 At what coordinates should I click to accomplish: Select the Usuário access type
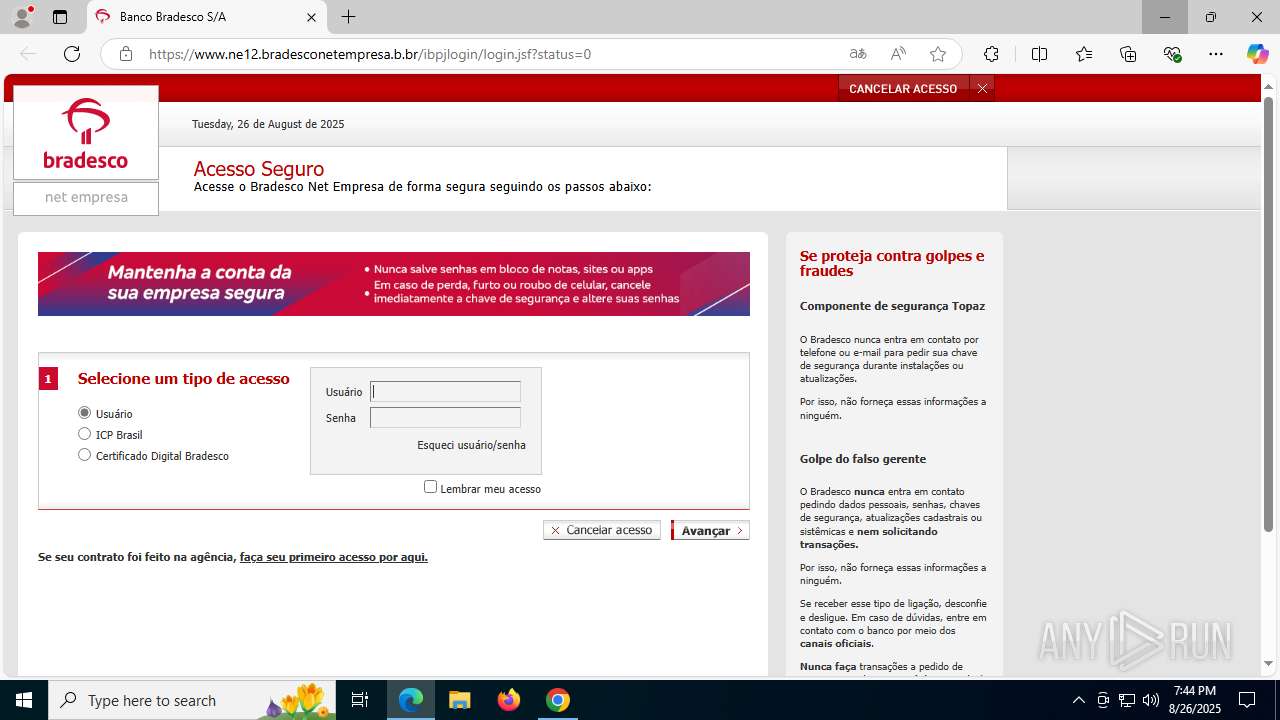[x=85, y=413]
